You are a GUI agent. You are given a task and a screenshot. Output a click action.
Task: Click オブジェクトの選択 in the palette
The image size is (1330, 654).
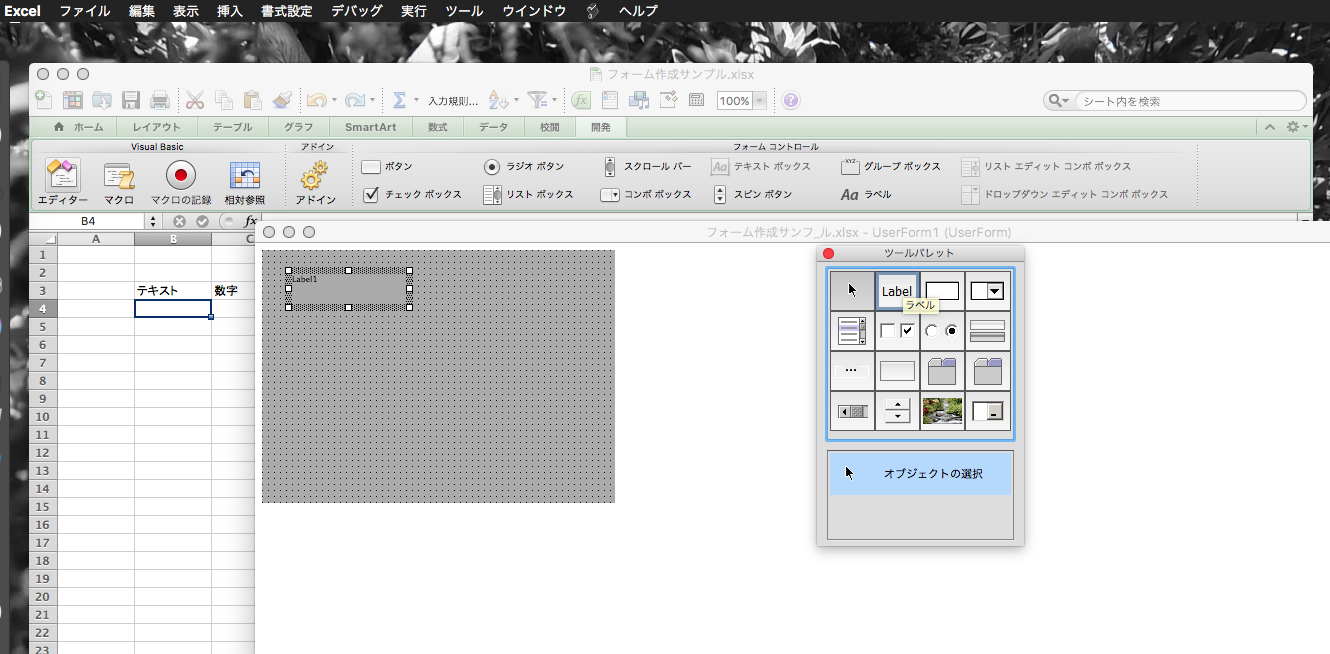[920, 473]
